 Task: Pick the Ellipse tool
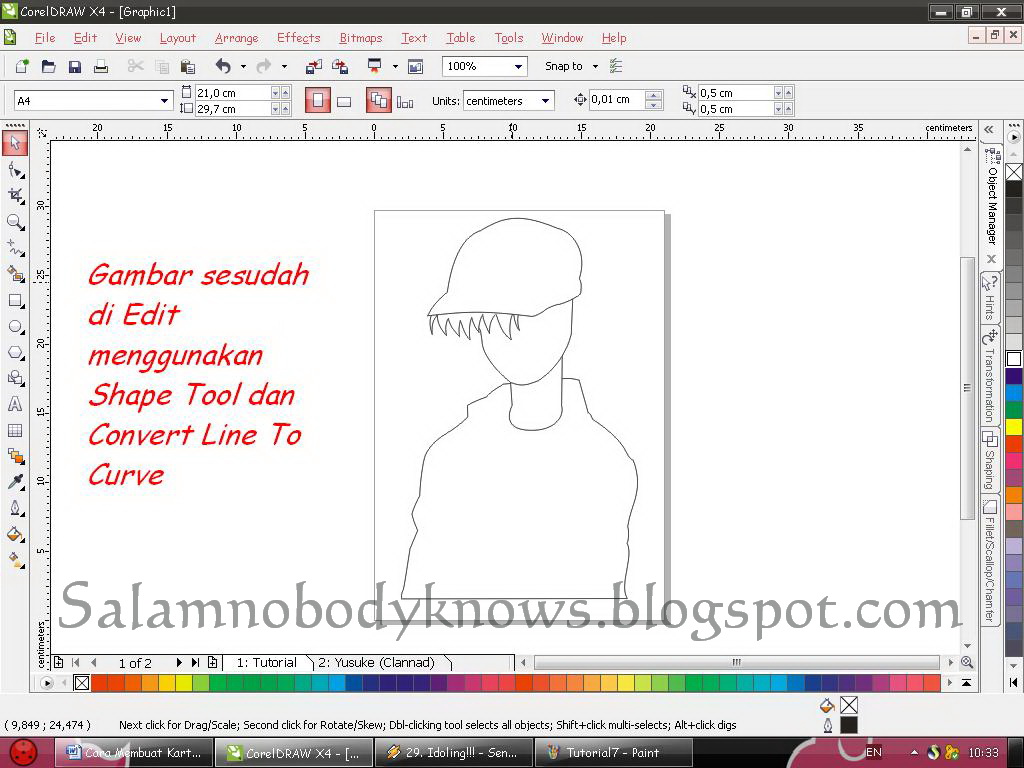15,327
